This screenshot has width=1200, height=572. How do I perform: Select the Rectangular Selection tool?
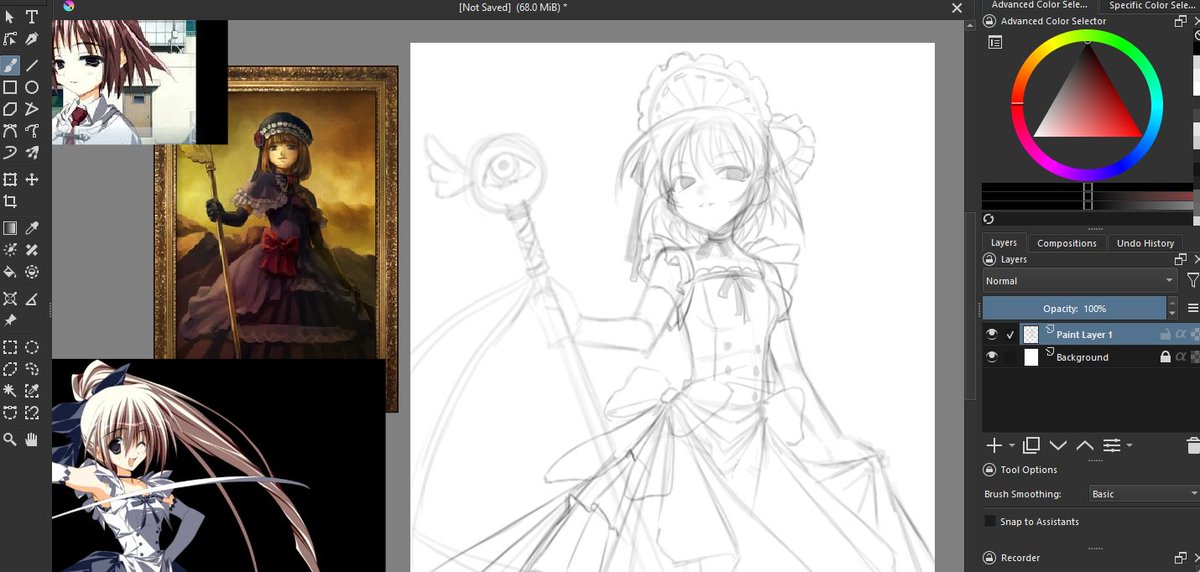point(10,347)
